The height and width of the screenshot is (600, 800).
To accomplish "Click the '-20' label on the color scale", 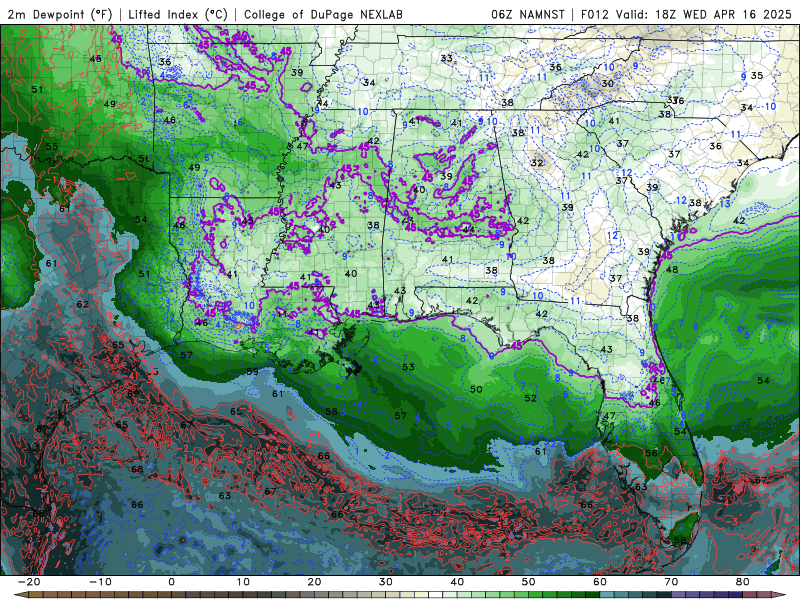I will pyautogui.click(x=29, y=582).
